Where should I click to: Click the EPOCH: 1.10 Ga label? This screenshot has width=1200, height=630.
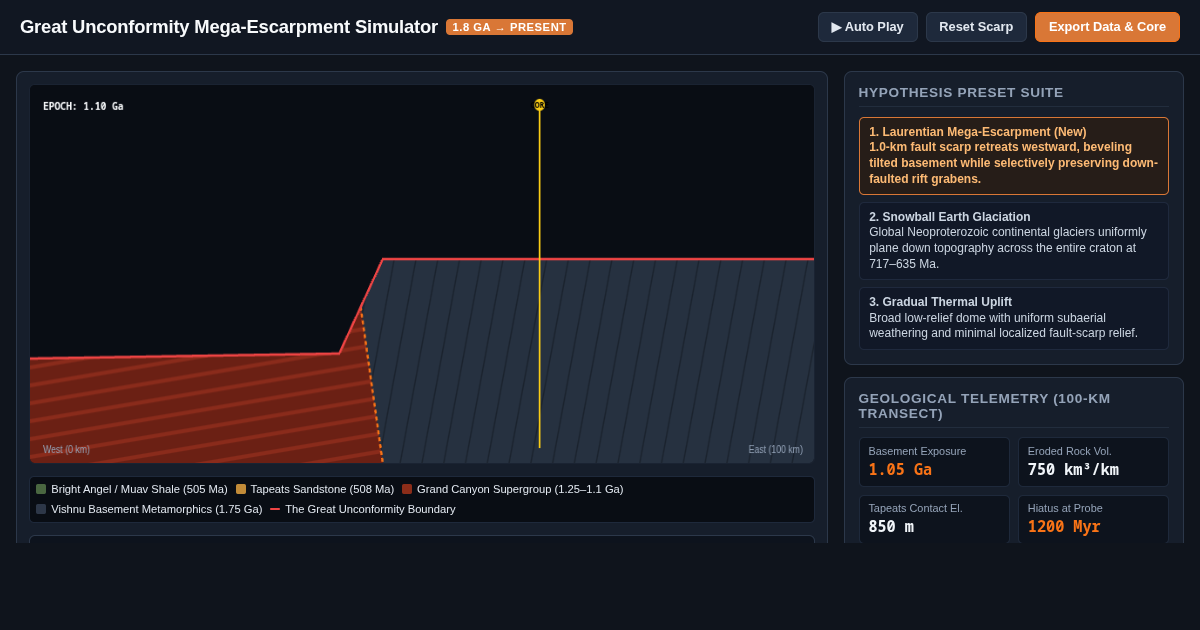[83, 106]
